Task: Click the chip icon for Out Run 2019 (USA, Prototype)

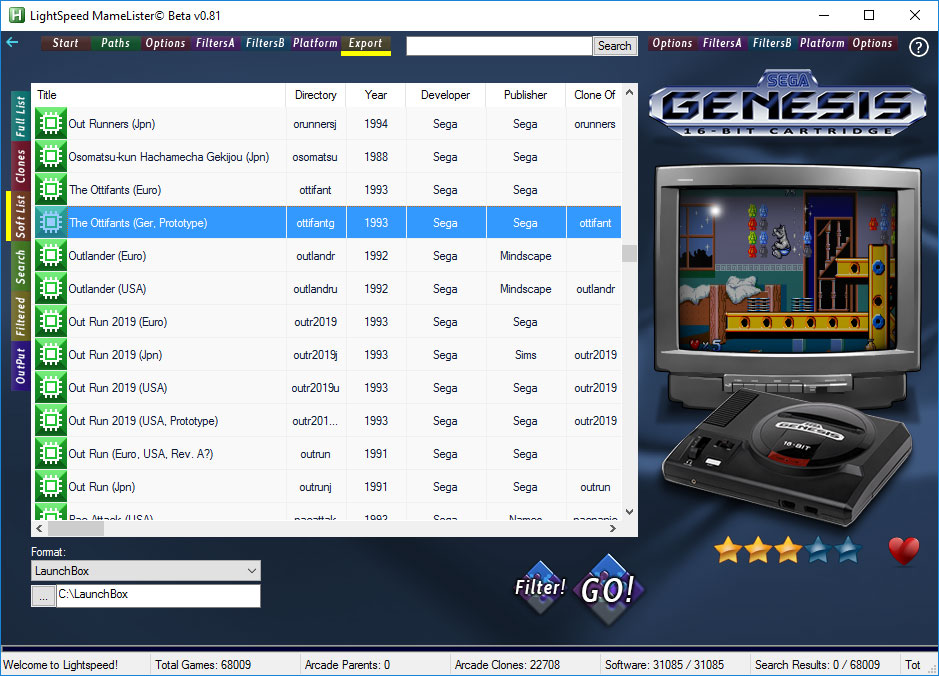Action: [x=51, y=420]
